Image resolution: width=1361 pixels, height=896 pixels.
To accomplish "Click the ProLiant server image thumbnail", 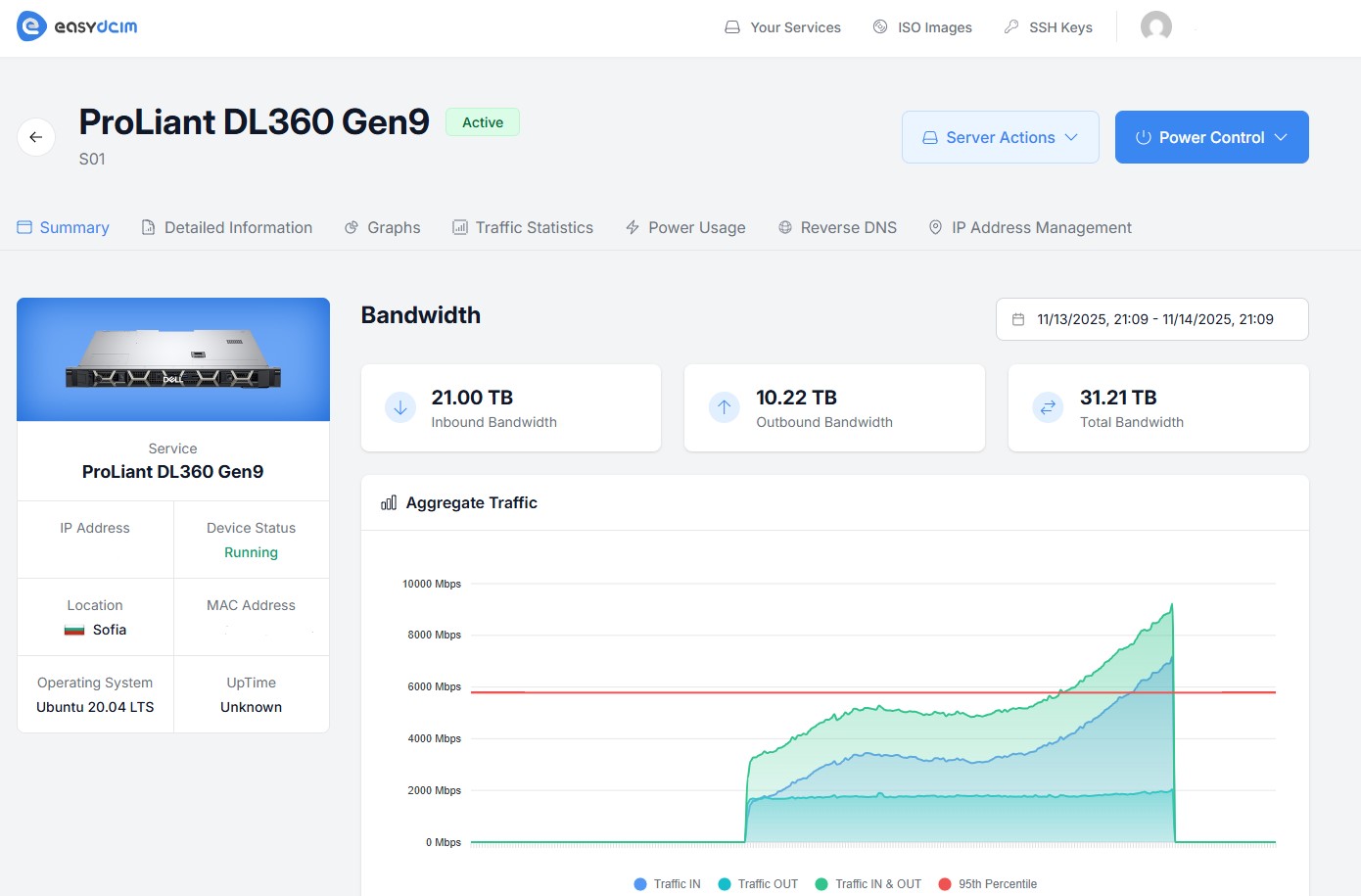I will pos(173,359).
